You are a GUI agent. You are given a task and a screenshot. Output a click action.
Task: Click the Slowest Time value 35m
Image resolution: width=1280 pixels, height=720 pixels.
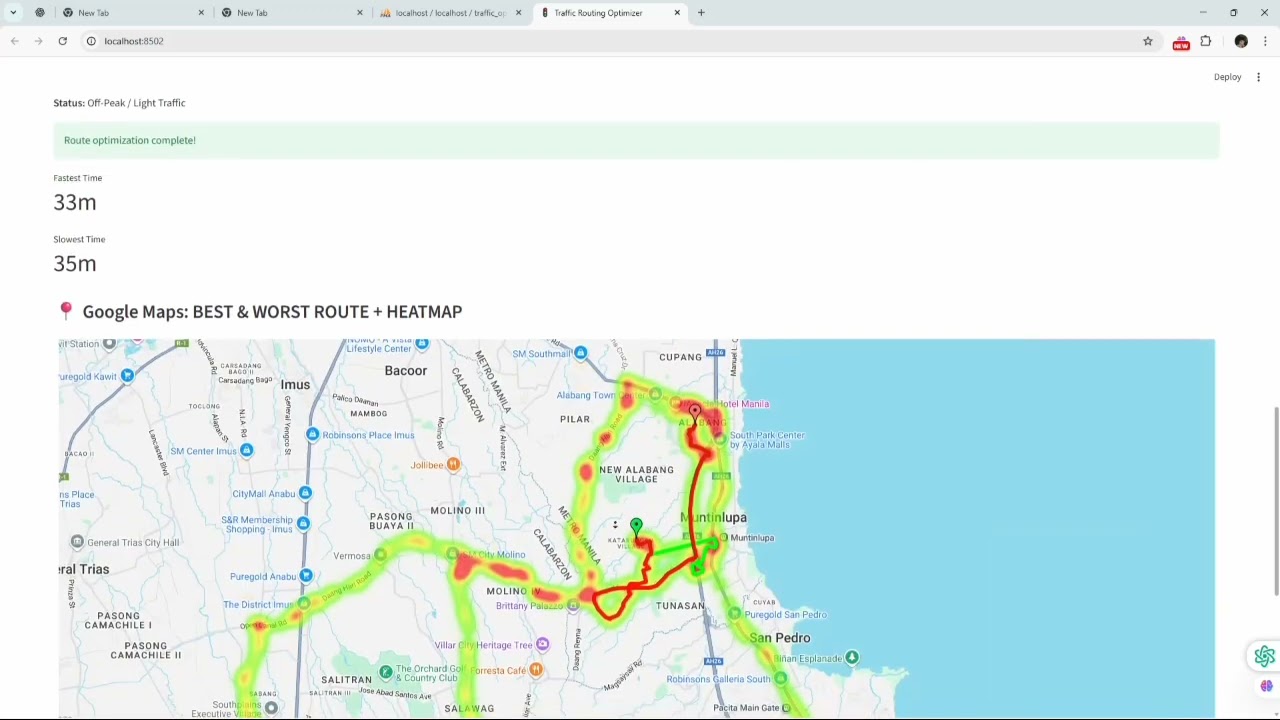(x=75, y=263)
